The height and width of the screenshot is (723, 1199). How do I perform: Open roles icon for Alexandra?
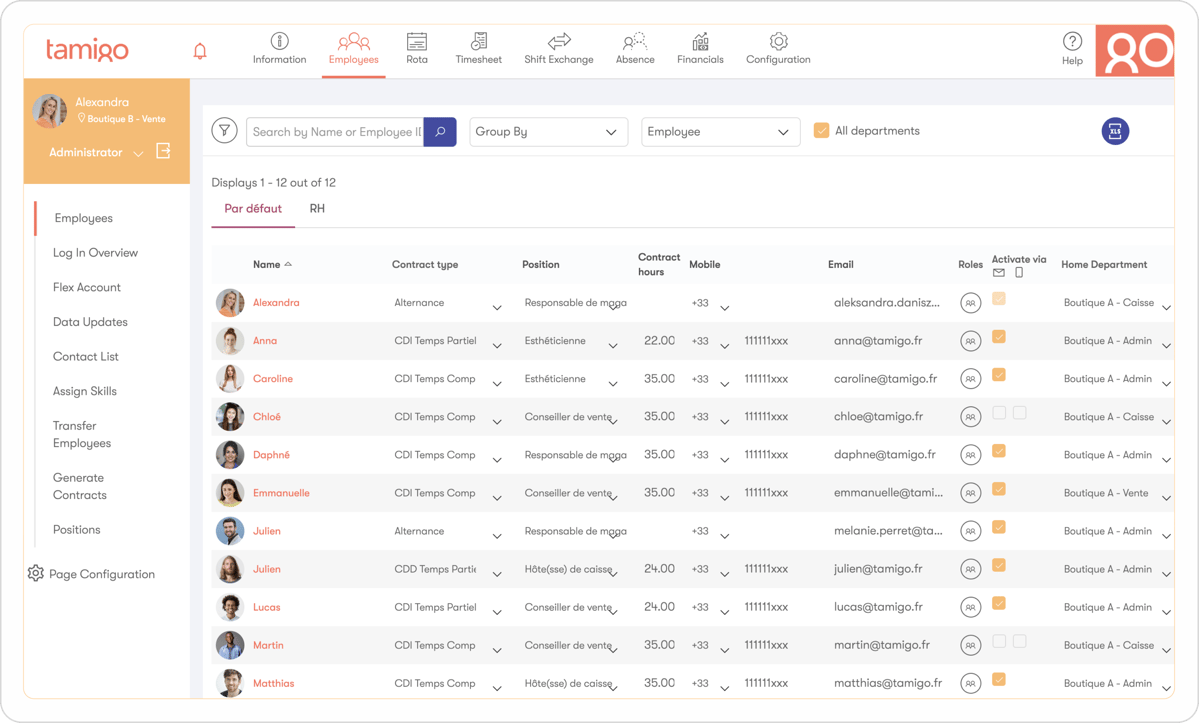(970, 303)
